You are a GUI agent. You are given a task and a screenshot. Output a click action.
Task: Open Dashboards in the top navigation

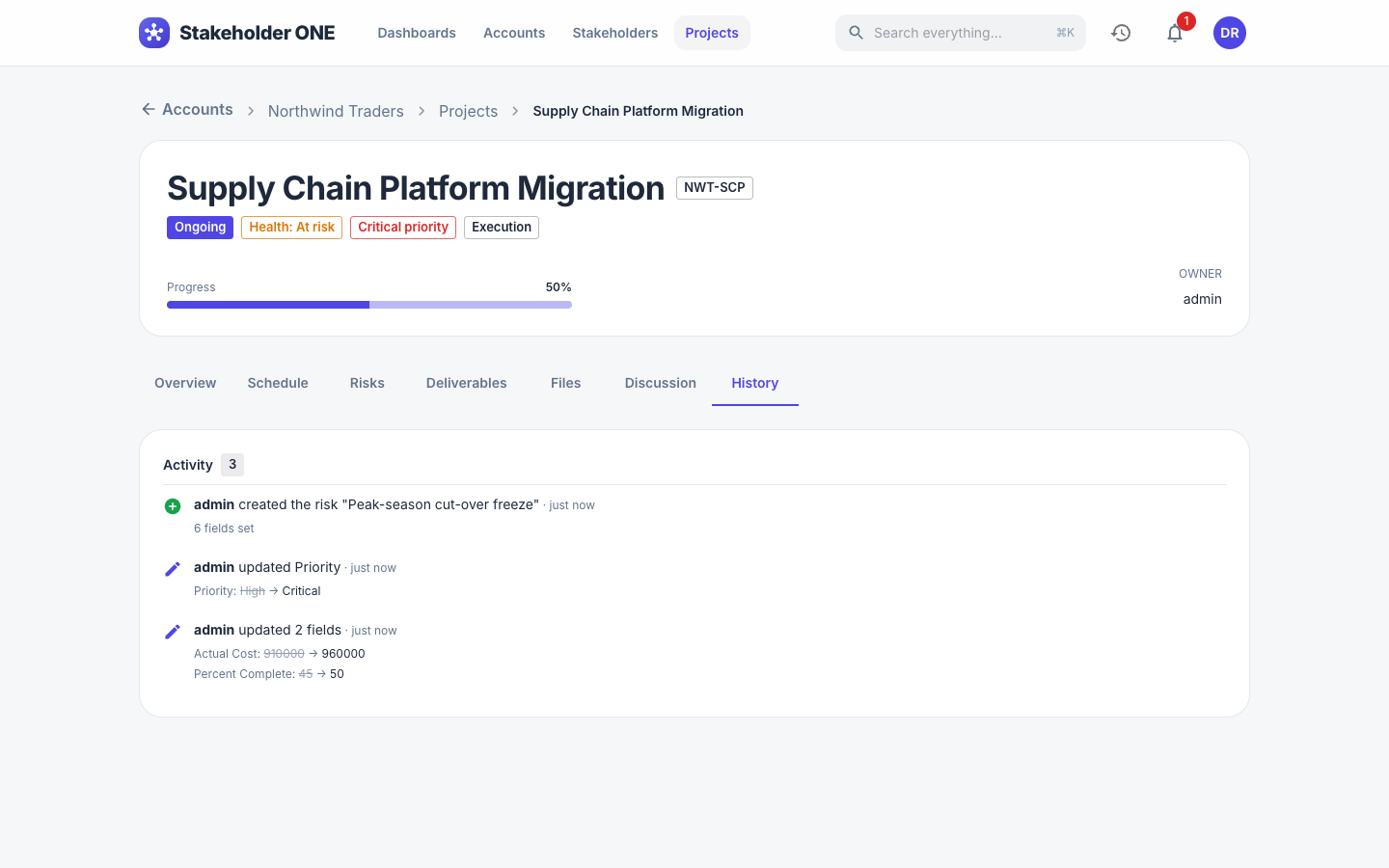(417, 33)
